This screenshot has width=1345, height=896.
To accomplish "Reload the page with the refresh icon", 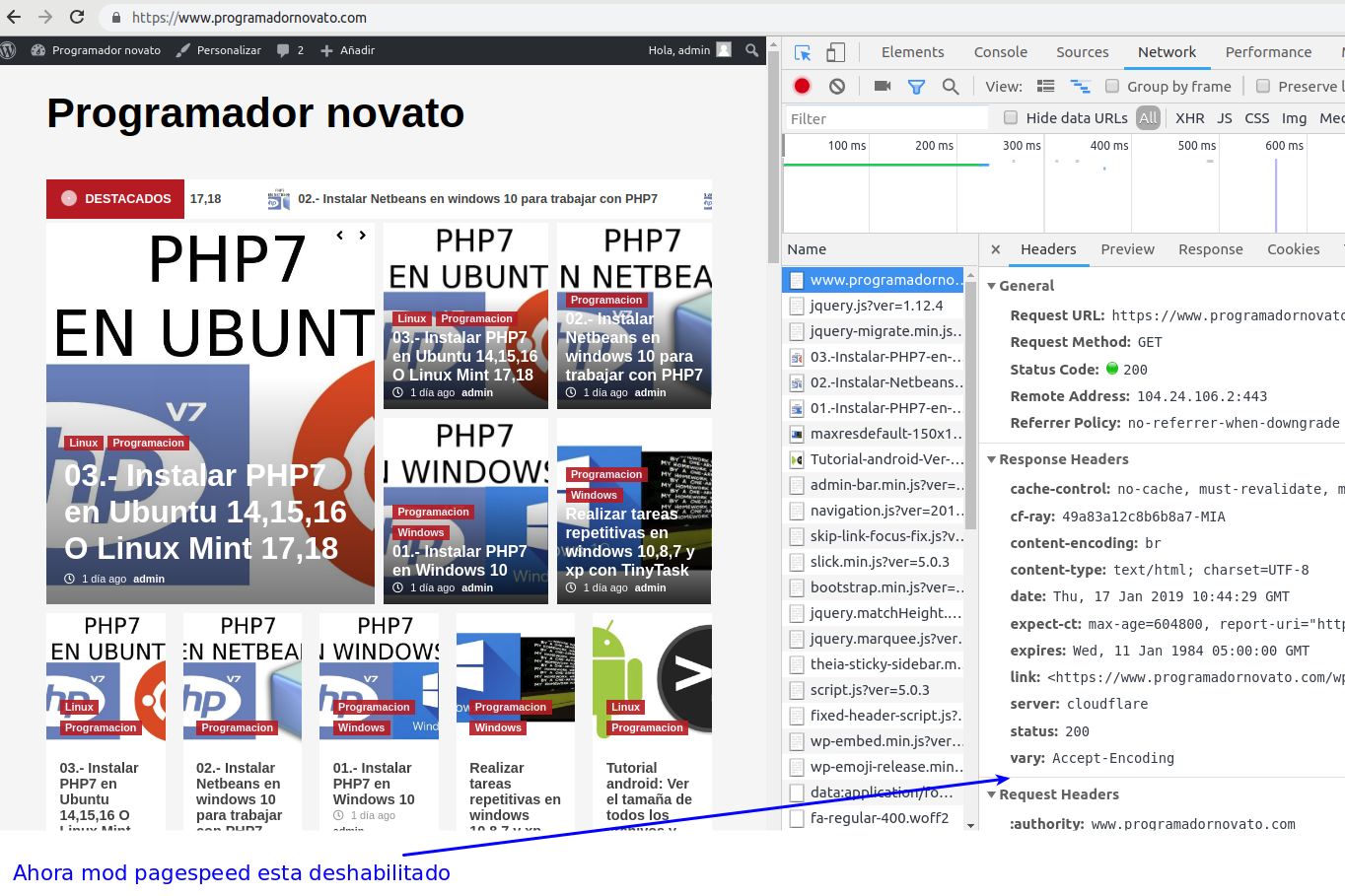I will (77, 17).
